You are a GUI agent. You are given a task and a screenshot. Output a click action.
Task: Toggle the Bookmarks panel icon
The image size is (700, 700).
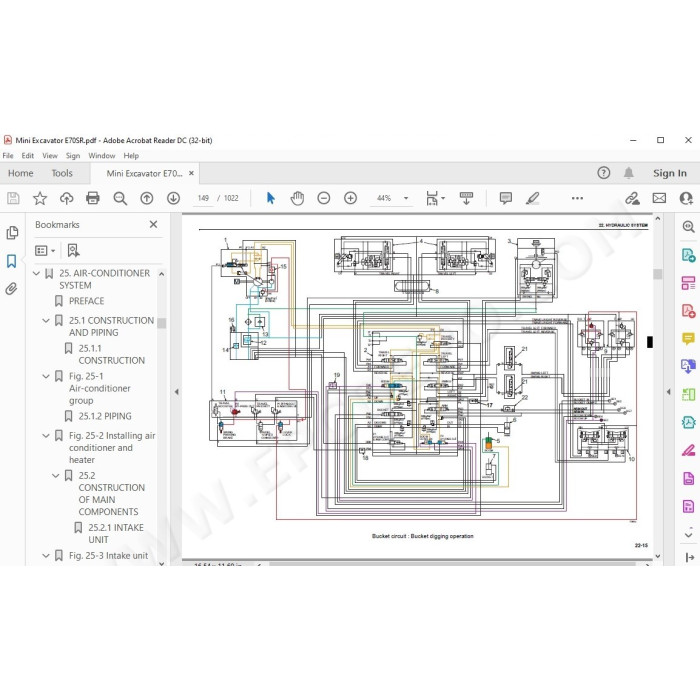click(12, 261)
